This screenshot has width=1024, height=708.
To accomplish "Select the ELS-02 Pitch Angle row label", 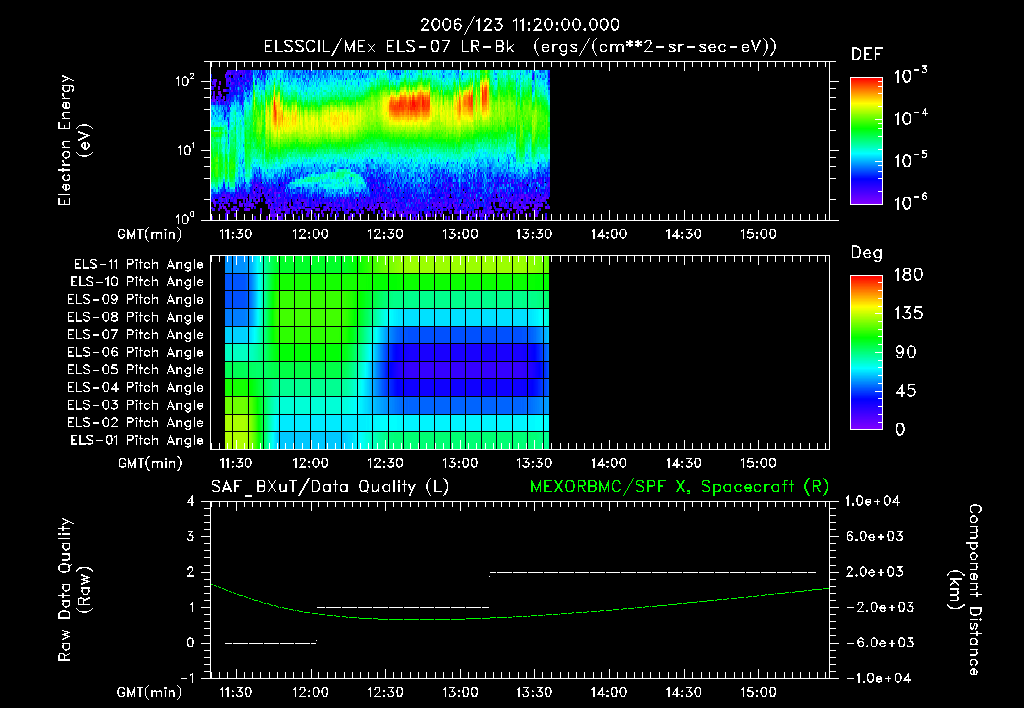I will (136, 423).
